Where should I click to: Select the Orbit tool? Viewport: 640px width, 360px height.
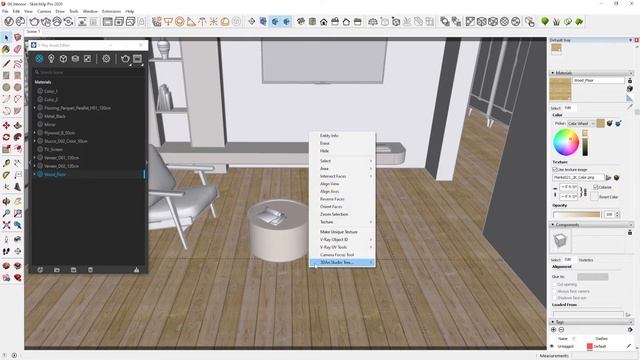click(x=6, y=201)
